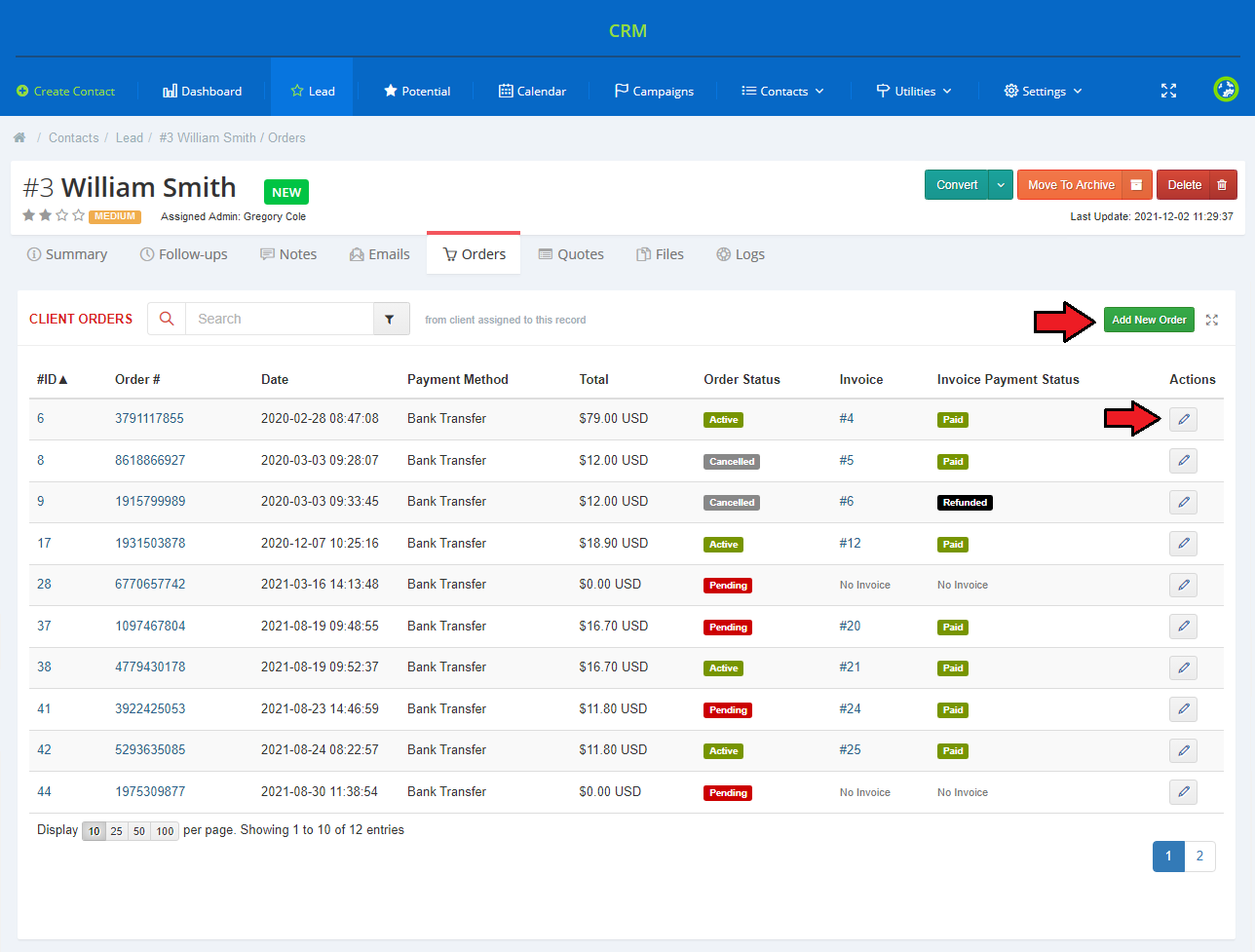The image size is (1255, 952).
Task: Open the MEDIUM priority label dropdown
Action: 115,216
